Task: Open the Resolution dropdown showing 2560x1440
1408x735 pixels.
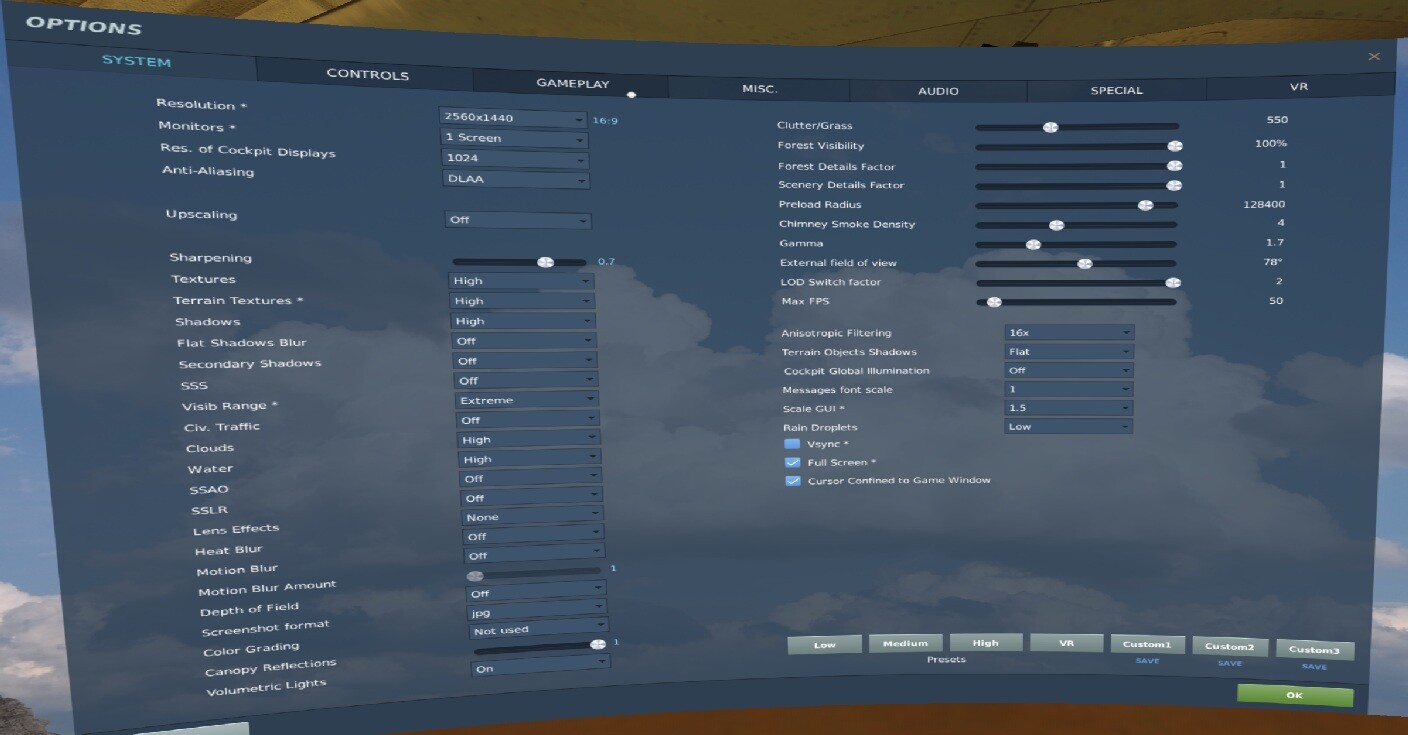Action: point(512,118)
